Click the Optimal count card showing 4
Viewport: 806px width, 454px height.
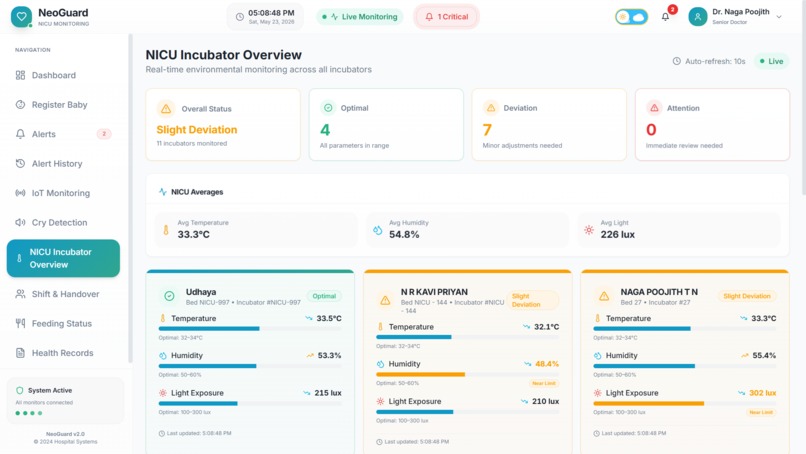pos(386,124)
